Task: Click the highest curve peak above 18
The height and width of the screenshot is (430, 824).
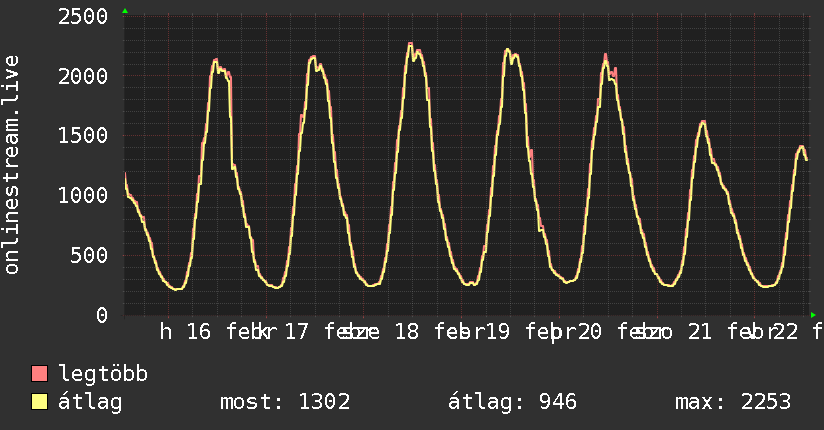Action: (x=410, y=45)
